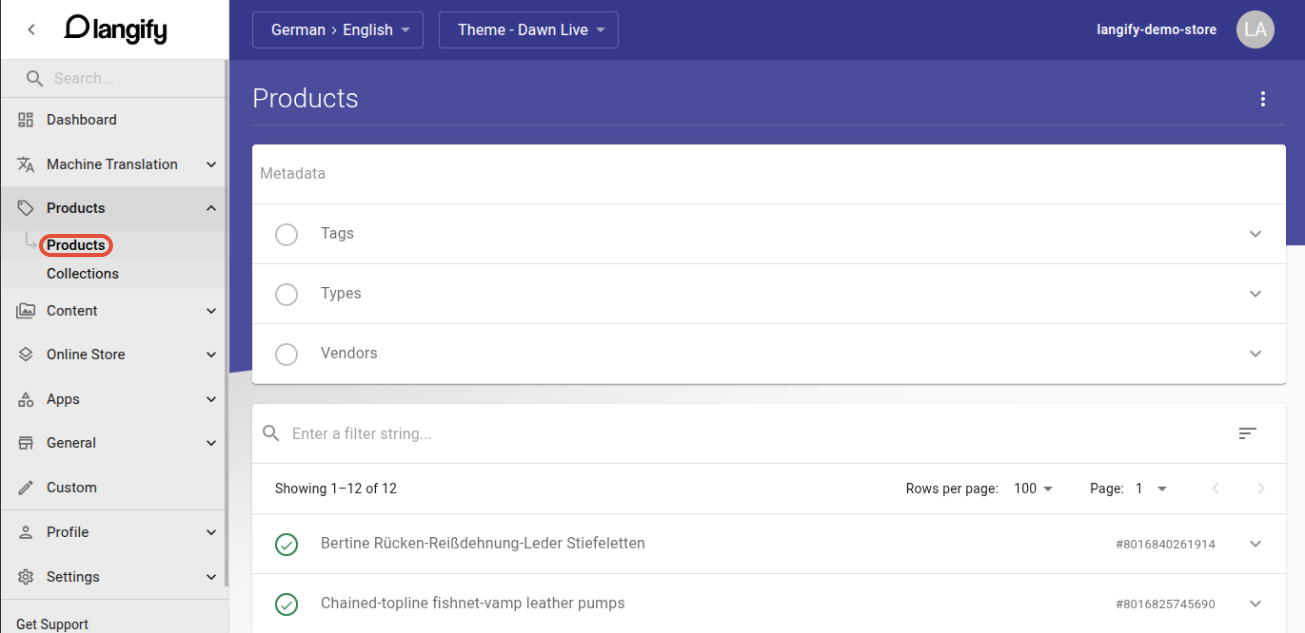Click the Apps icon in the sidebar
Viewport: 1305px width, 633px height.
(x=26, y=398)
